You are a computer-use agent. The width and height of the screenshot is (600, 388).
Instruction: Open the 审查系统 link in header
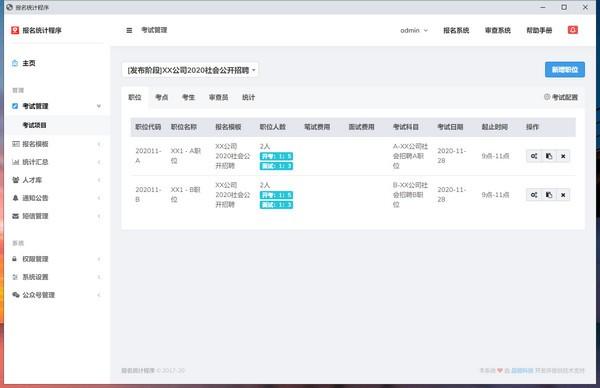click(x=497, y=30)
